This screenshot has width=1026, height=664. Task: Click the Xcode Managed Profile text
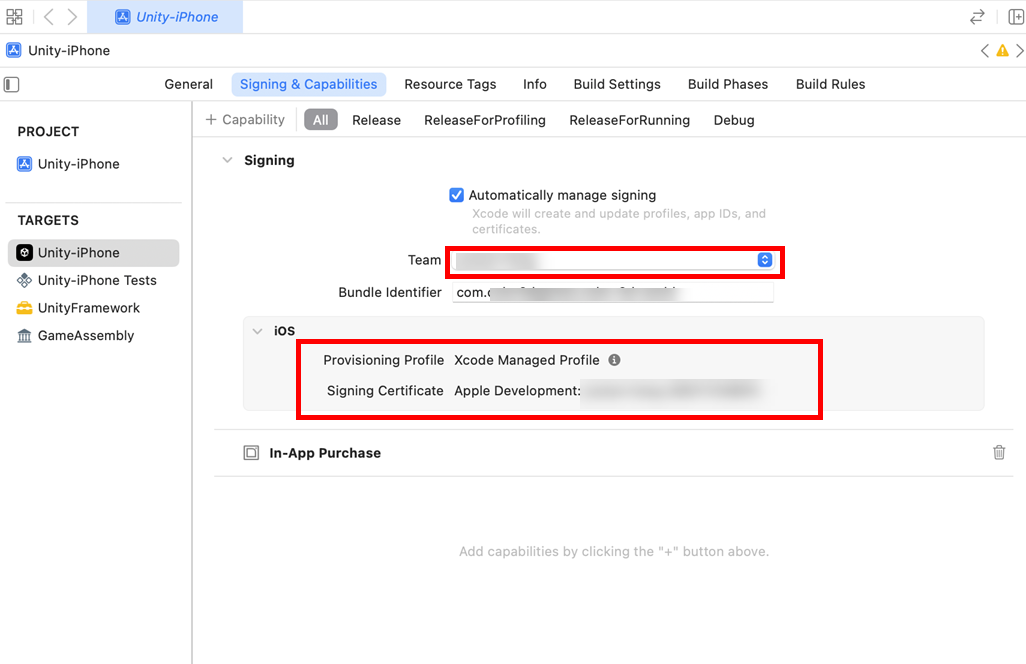point(527,360)
